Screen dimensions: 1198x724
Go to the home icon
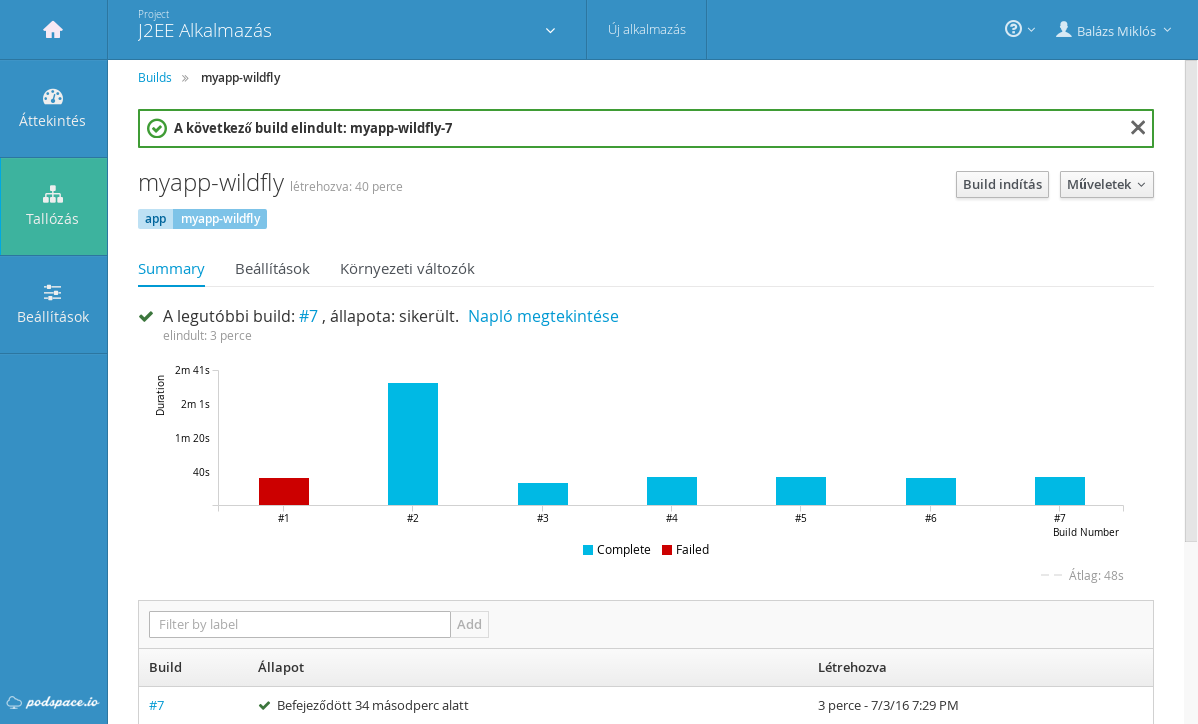53,30
